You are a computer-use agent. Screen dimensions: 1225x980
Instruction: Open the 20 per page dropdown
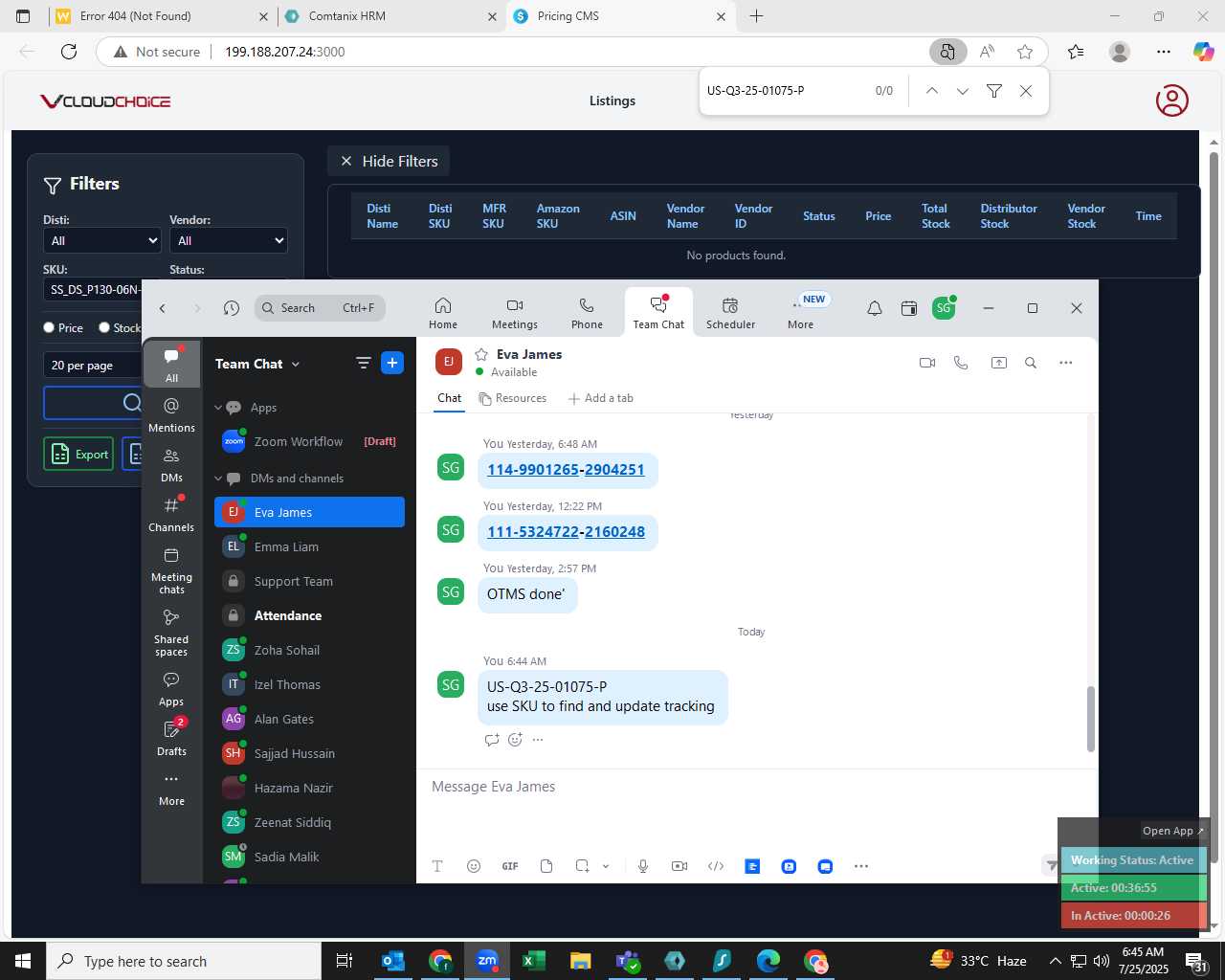tap(93, 366)
